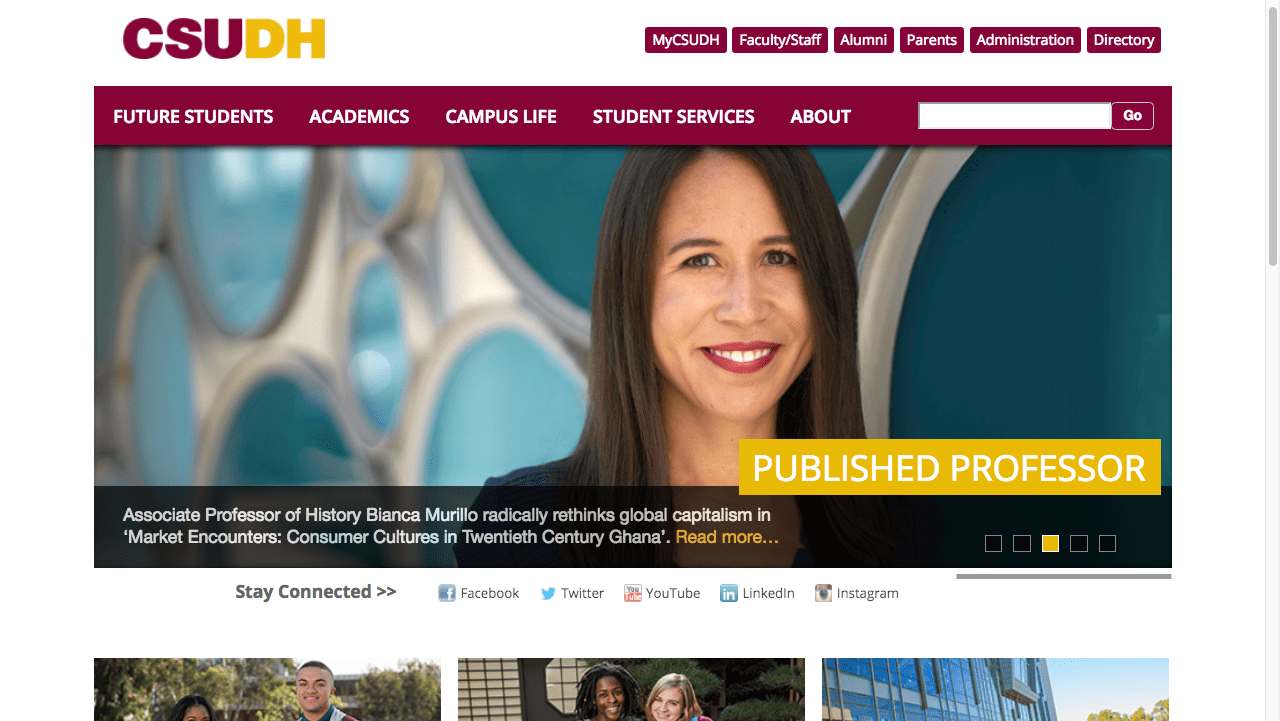Open the Instagram camera icon
The image size is (1280, 721).
[x=823, y=593]
